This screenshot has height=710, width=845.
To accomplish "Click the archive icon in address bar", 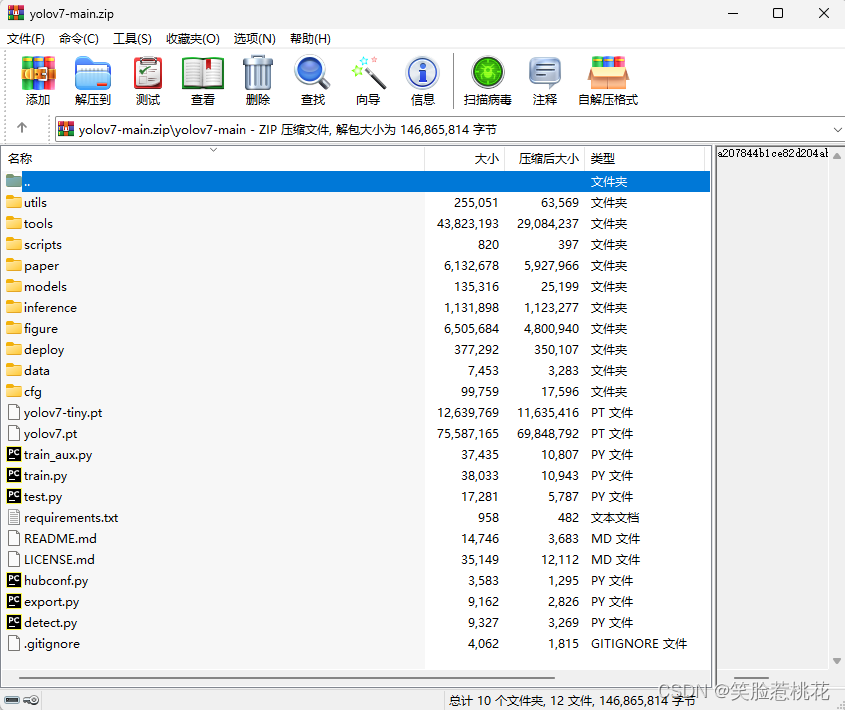I will (66, 129).
